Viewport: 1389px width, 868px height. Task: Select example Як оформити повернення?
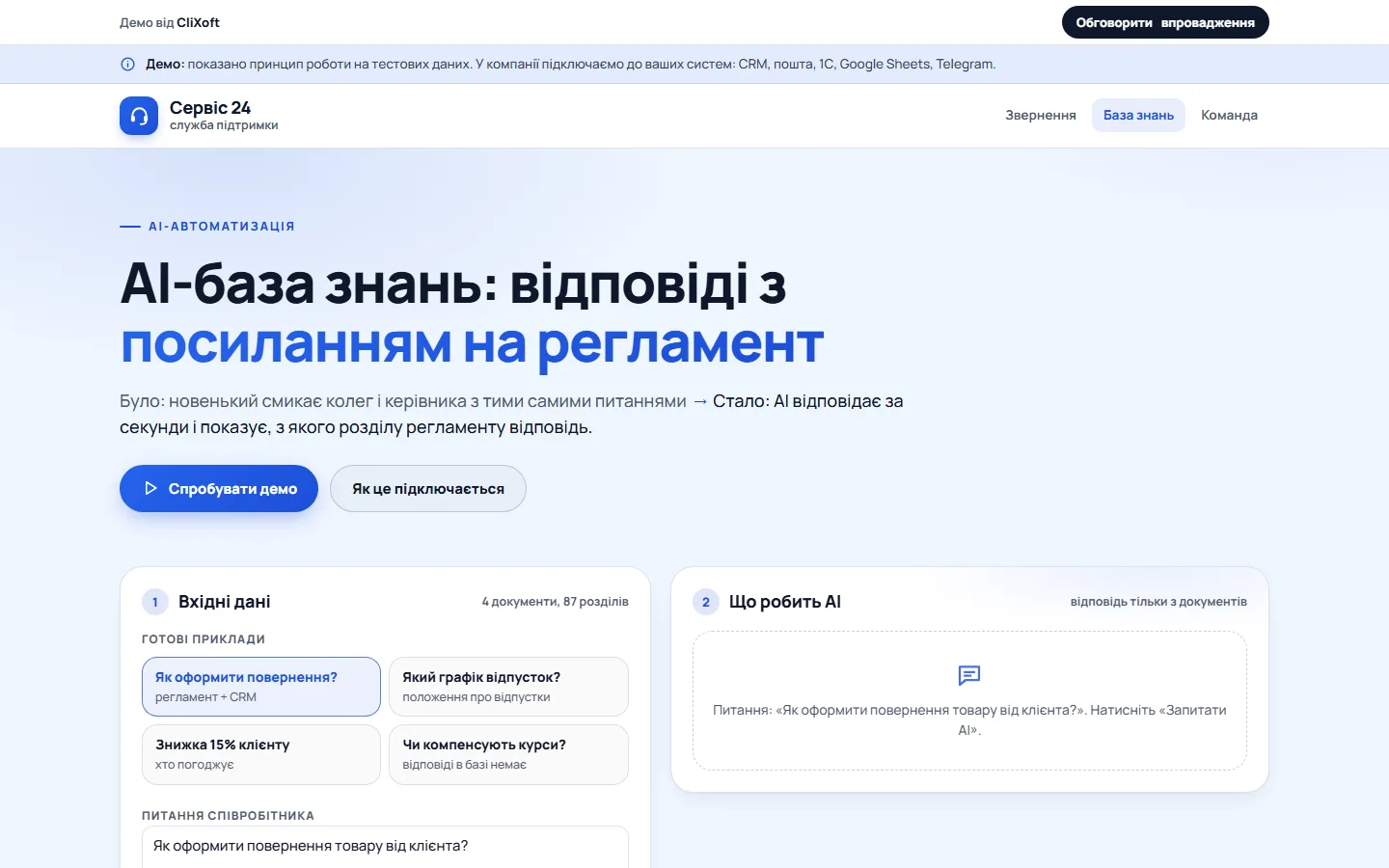261,687
